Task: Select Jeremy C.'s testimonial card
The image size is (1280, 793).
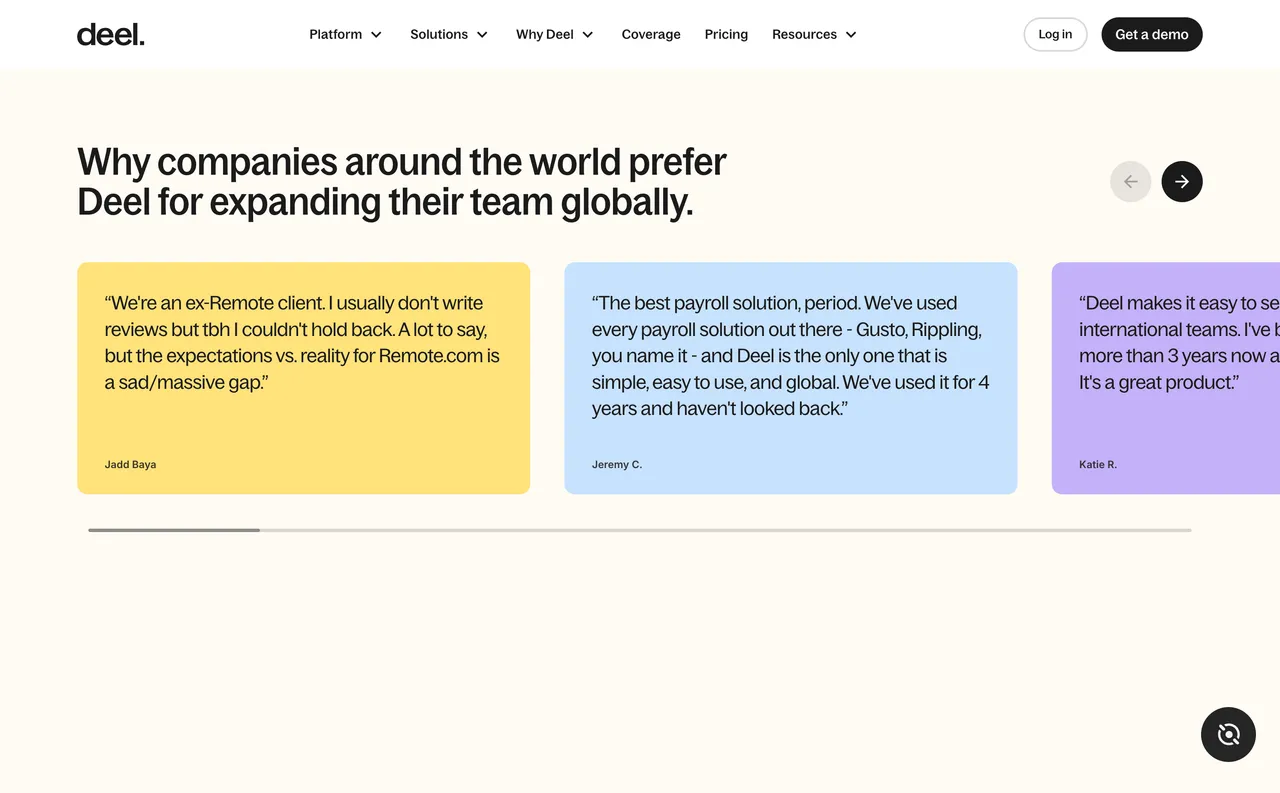Action: pos(790,378)
